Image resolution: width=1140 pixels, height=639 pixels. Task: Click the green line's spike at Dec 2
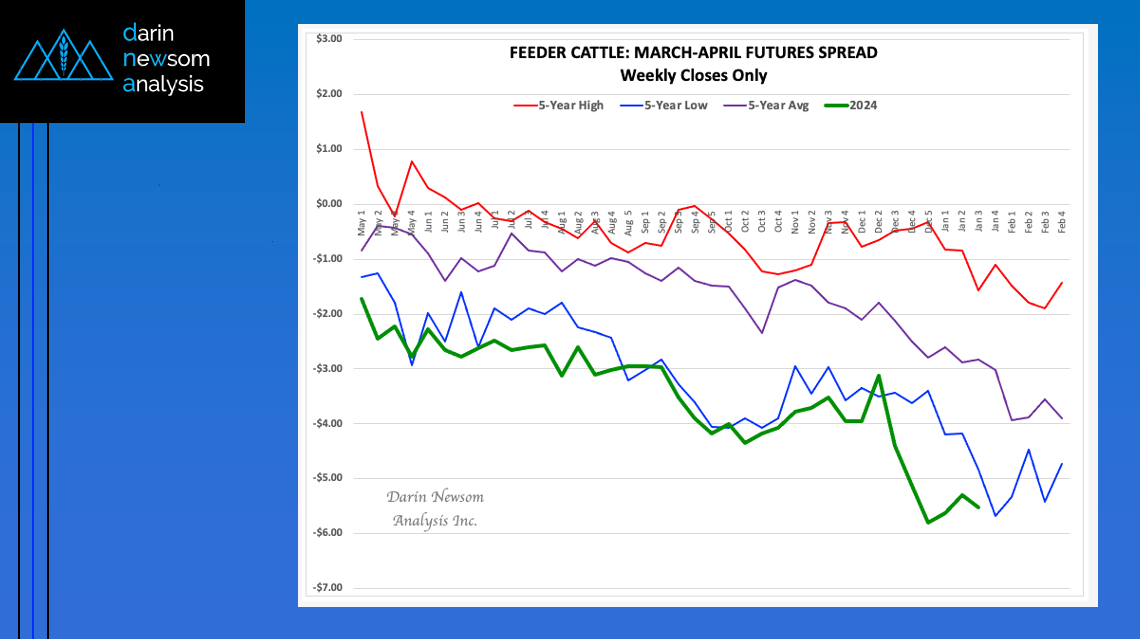(x=879, y=376)
